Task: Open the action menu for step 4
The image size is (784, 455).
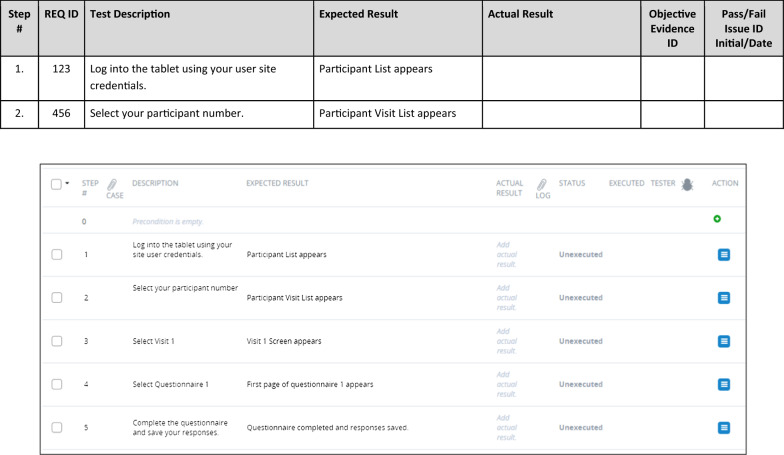Action: click(724, 384)
